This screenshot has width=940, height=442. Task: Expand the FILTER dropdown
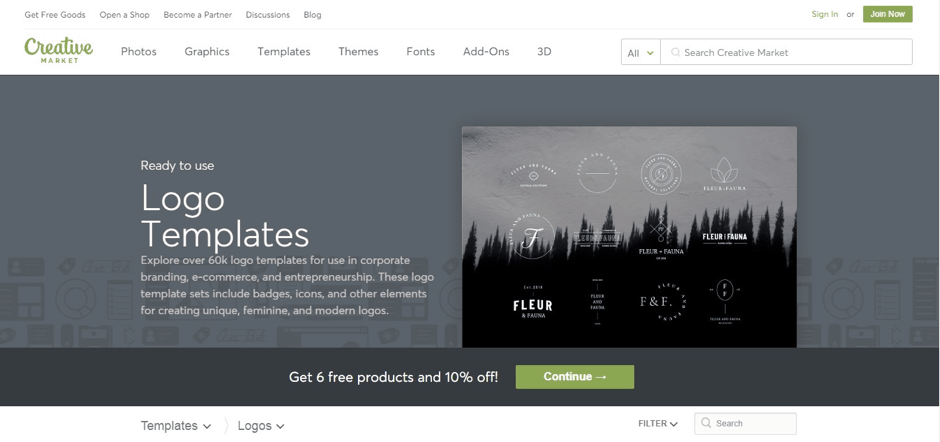[658, 423]
